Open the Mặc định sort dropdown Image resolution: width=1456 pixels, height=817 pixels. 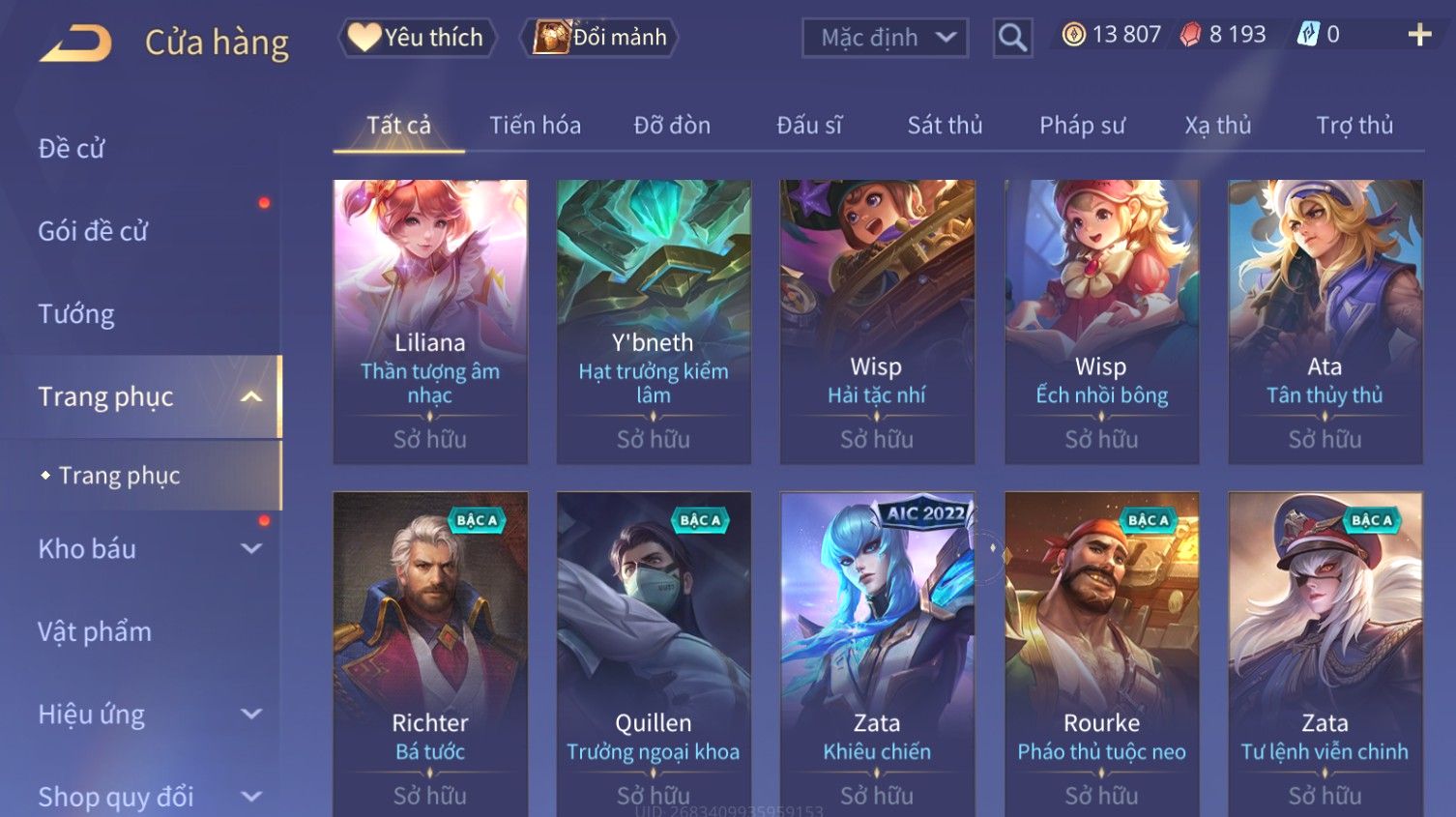click(x=885, y=38)
